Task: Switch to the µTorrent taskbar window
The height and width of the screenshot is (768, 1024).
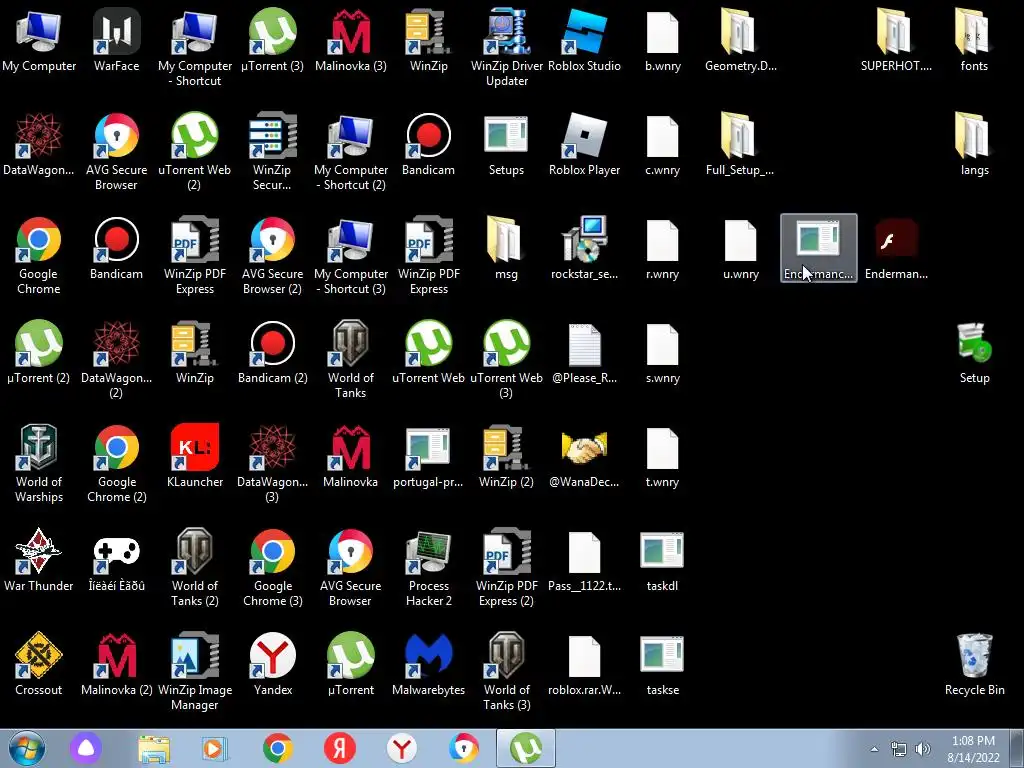Action: 526,748
